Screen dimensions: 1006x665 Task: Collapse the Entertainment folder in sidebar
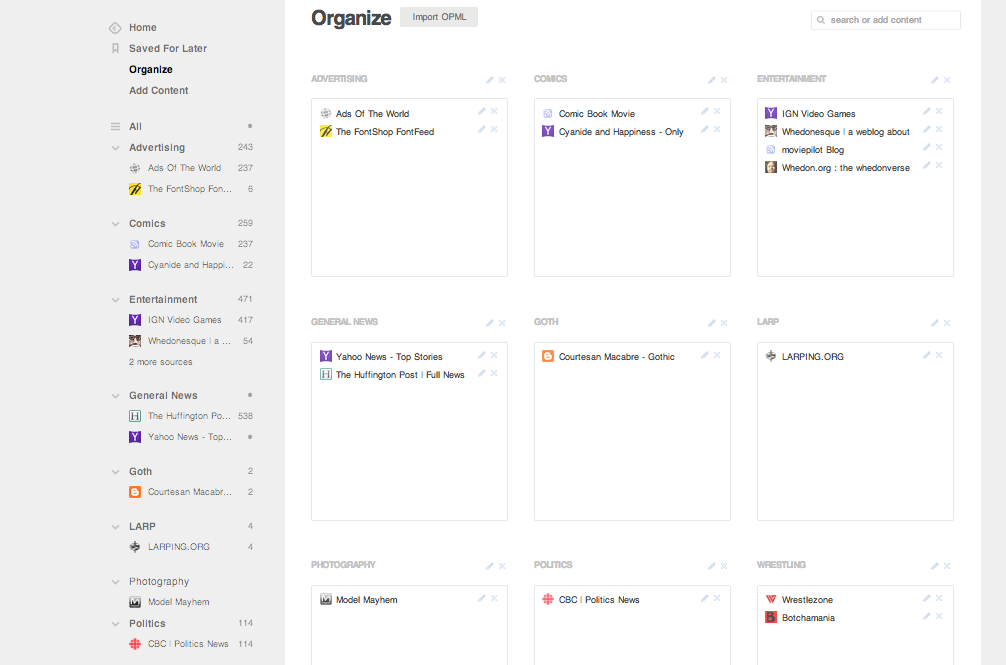pos(116,300)
